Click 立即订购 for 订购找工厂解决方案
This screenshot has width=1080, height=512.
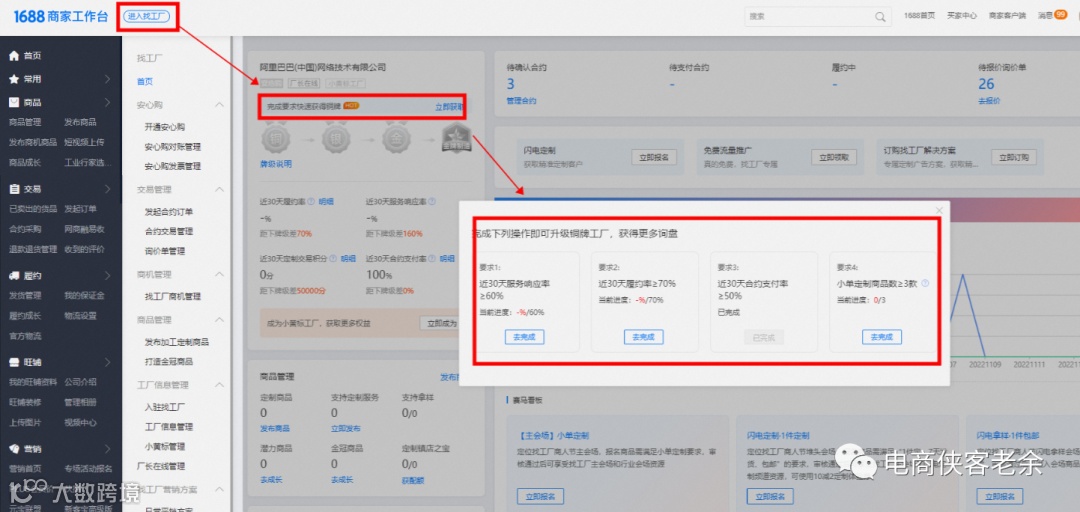(x=1014, y=157)
